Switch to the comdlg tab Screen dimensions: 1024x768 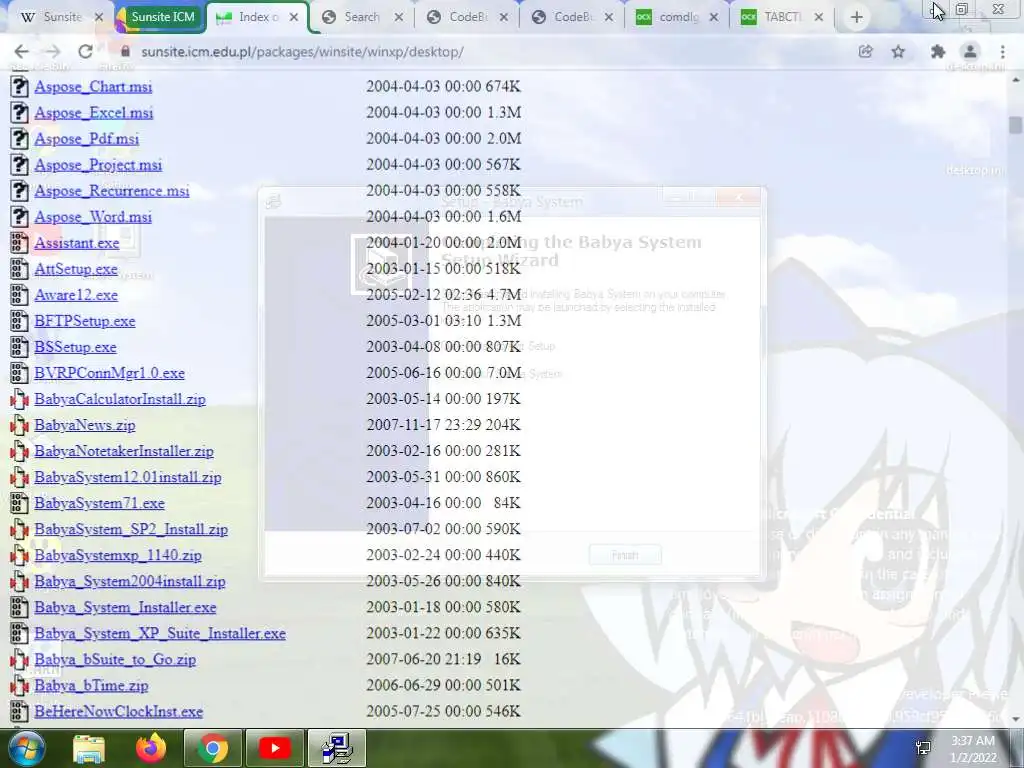coord(677,17)
